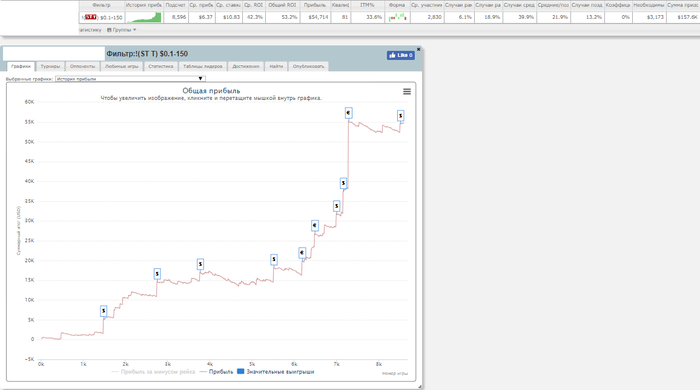Switch to the Достижения tab
This screenshot has width=700, height=390.
tap(246, 66)
